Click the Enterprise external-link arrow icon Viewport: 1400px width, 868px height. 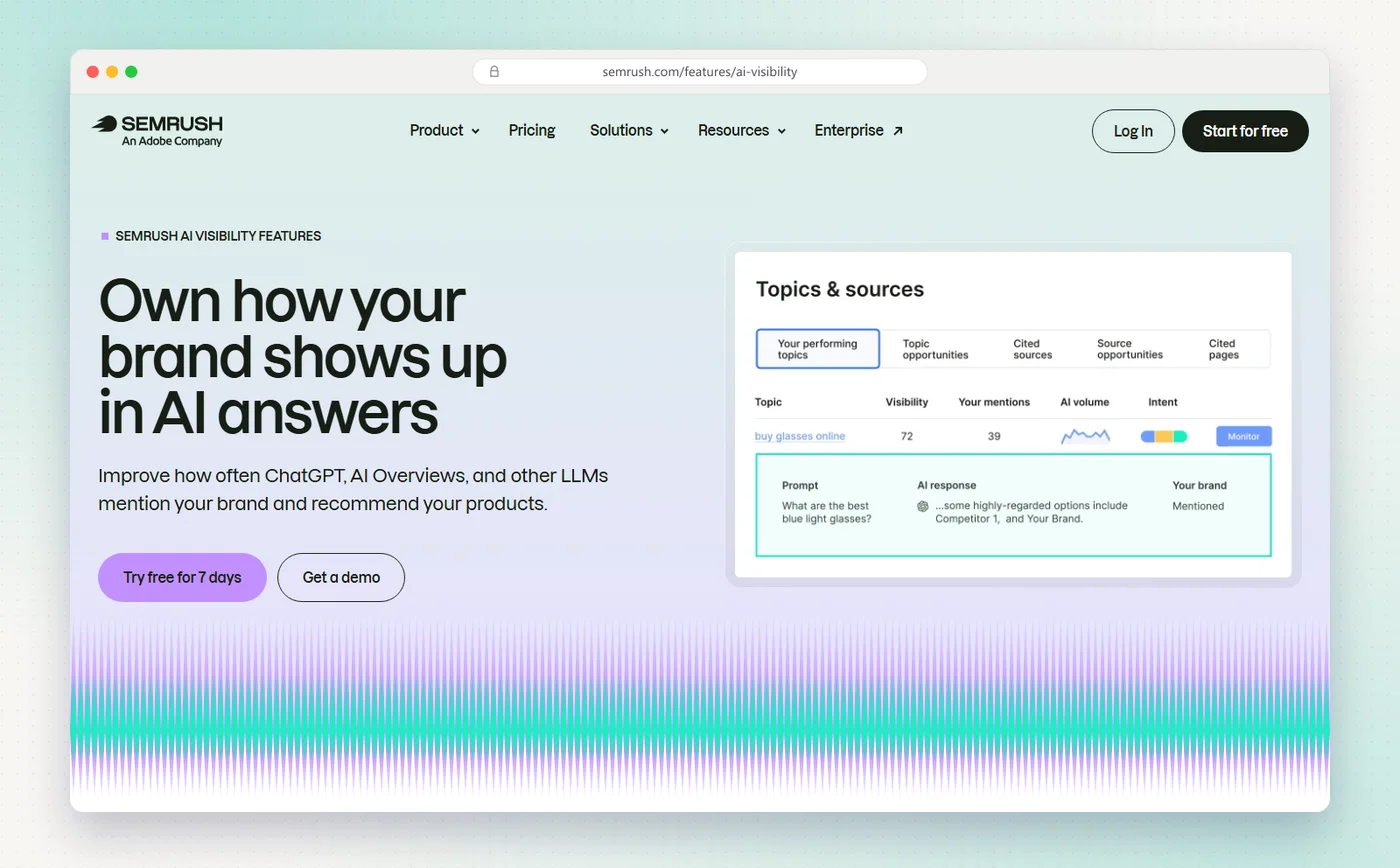898,130
